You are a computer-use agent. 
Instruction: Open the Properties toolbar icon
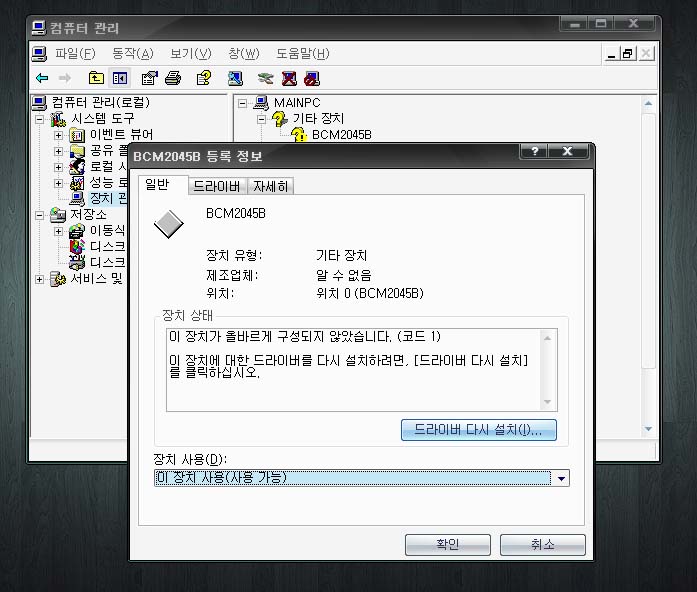click(149, 78)
